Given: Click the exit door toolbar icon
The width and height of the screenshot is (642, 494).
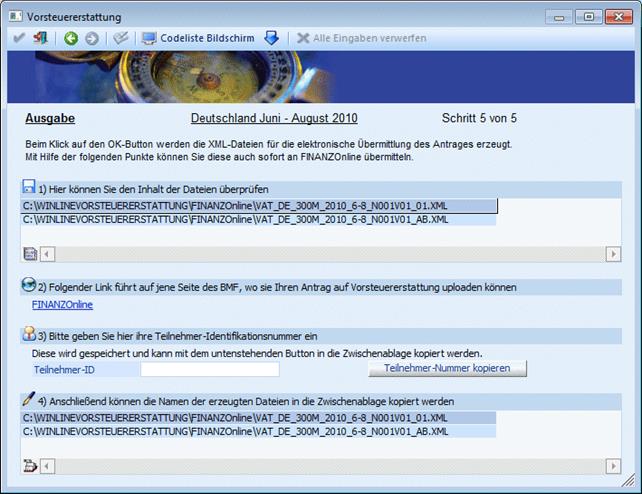Looking at the screenshot, I should click(x=40, y=38).
